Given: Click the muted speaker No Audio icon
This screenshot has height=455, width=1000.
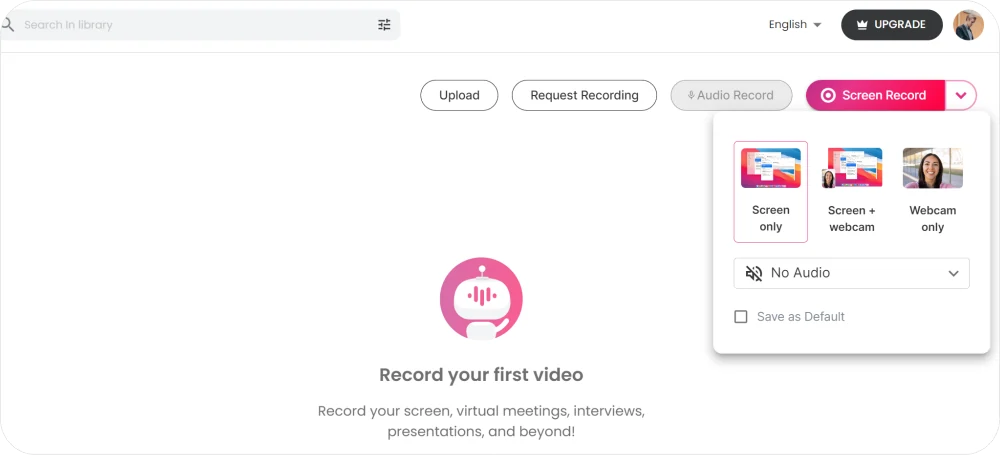Looking at the screenshot, I should (x=753, y=273).
